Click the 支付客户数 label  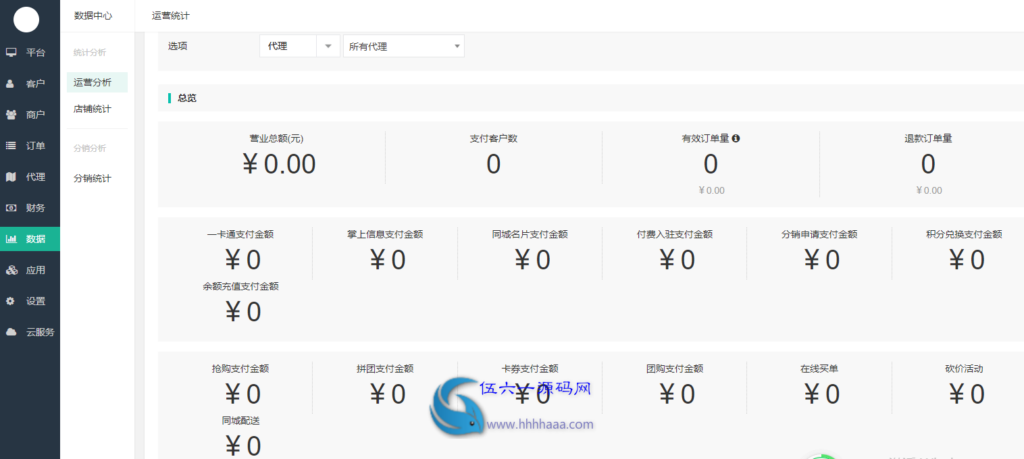pyautogui.click(x=494, y=138)
